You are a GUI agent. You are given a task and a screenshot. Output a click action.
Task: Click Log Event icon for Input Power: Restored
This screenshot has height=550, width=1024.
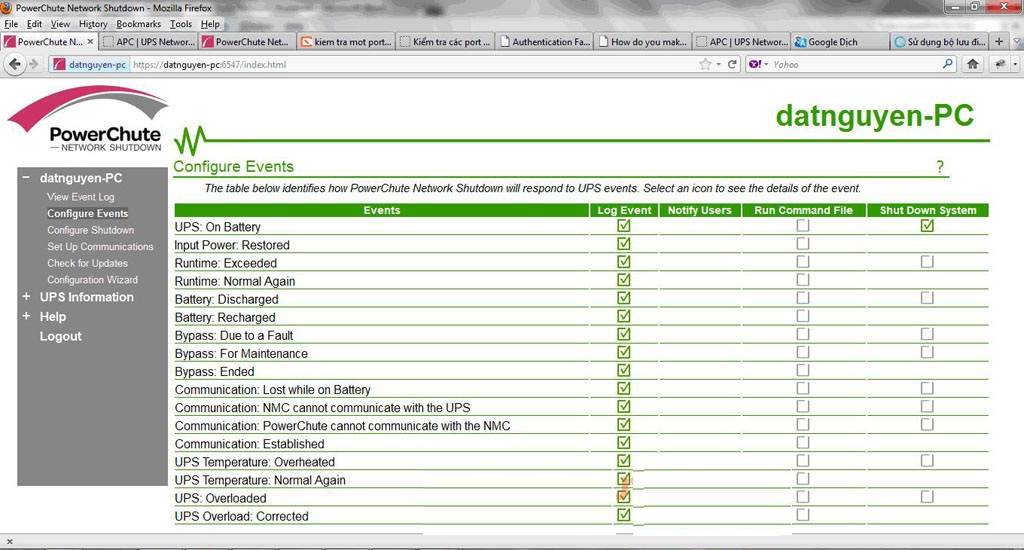[624, 244]
